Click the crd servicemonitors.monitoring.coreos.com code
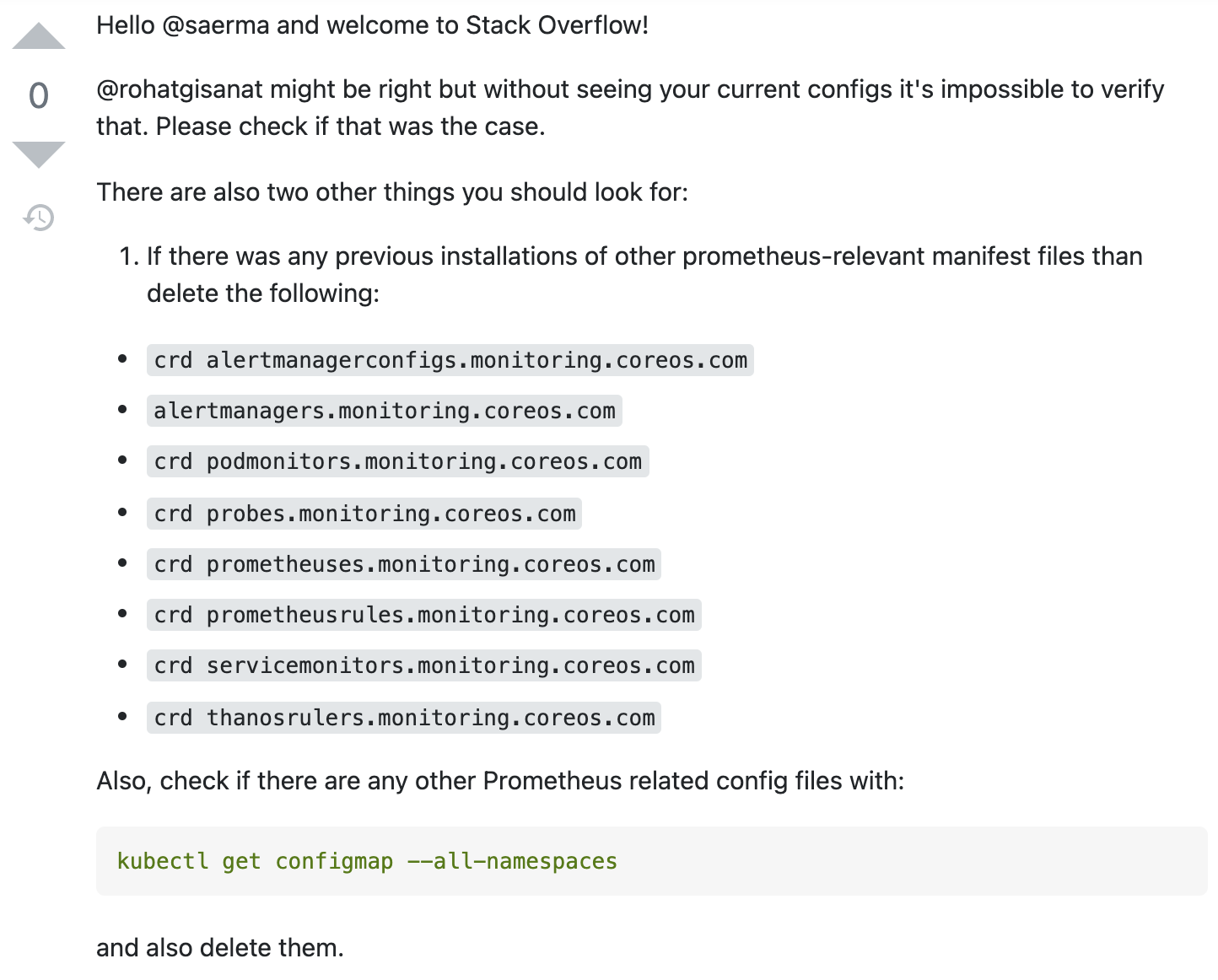 point(424,665)
